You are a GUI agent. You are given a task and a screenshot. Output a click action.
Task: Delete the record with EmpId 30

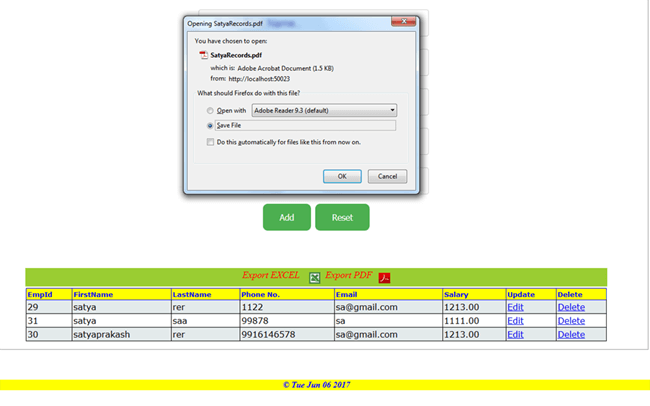[571, 335]
